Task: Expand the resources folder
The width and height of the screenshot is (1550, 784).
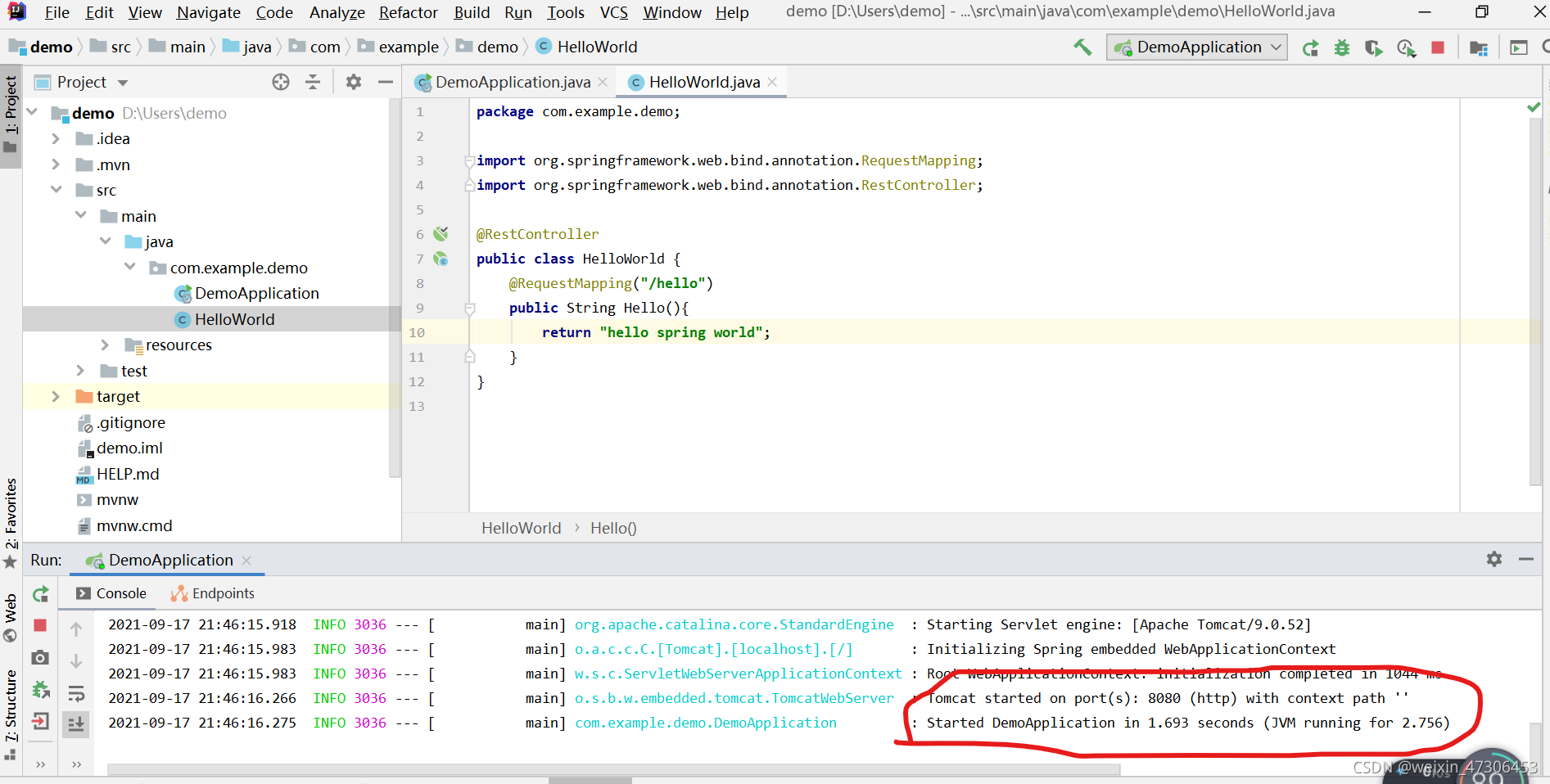Action: [105, 345]
